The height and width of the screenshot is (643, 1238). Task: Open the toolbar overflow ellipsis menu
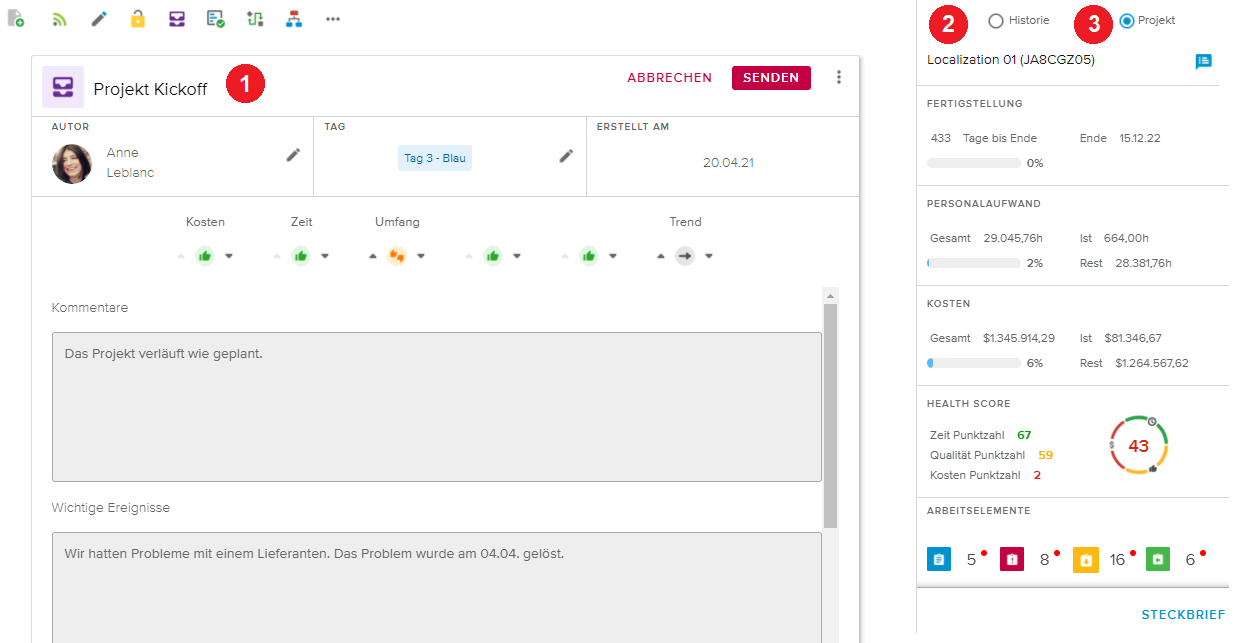click(333, 19)
